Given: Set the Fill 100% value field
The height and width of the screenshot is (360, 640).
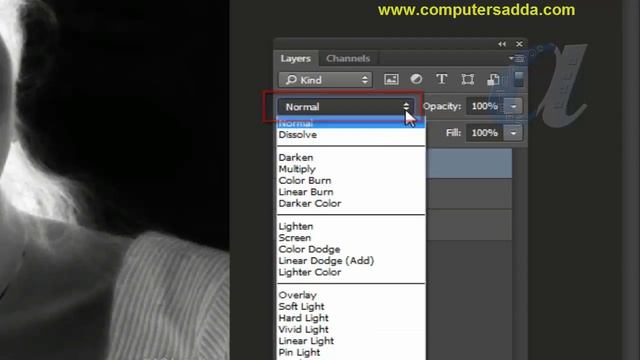Looking at the screenshot, I should click(x=485, y=133).
